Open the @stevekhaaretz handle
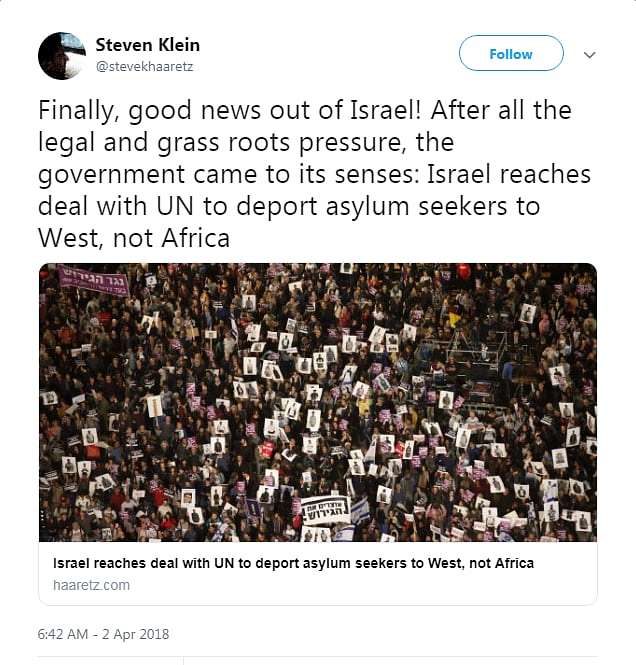Viewport: 636px width, 665px height. coord(145,67)
